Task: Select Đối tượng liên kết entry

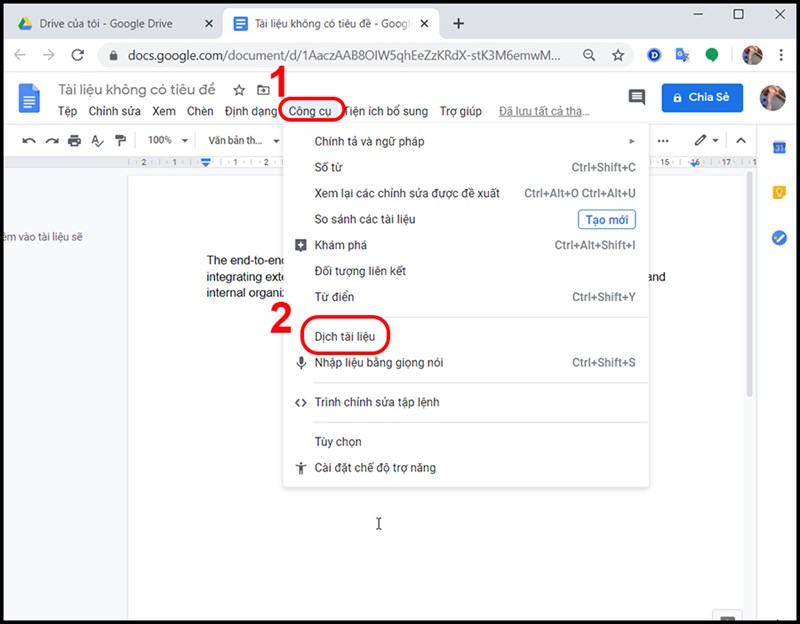Action: [x=466, y=271]
